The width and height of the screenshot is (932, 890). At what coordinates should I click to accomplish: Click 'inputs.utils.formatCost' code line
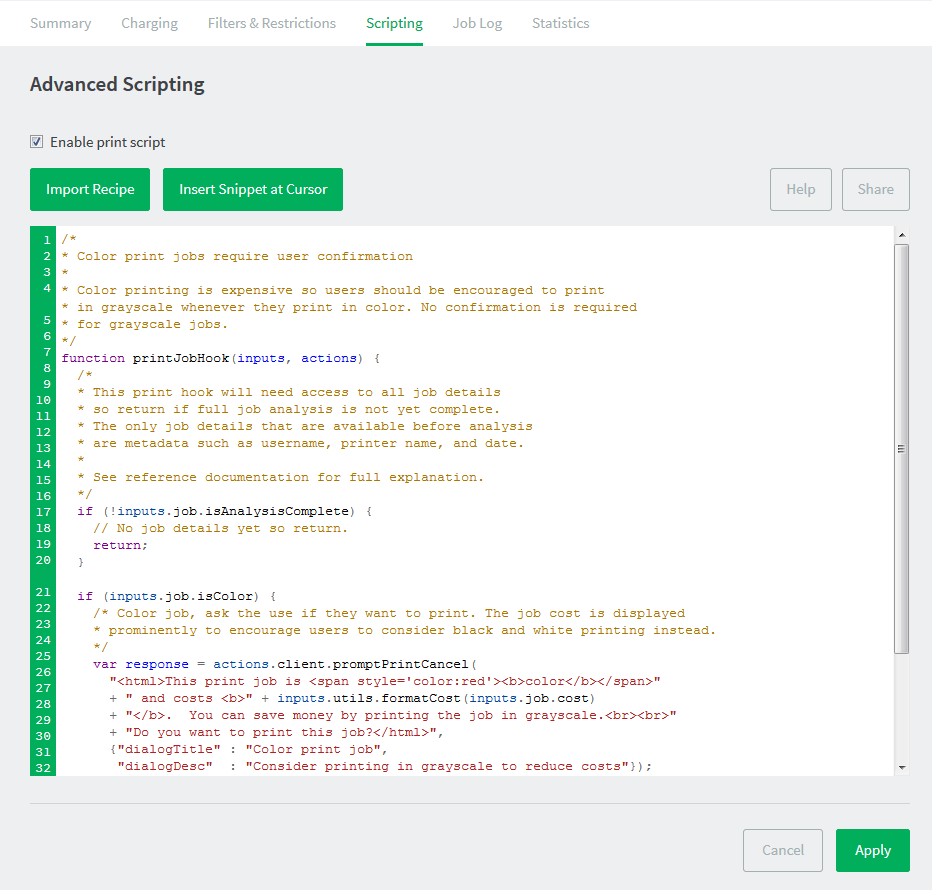click(352, 699)
